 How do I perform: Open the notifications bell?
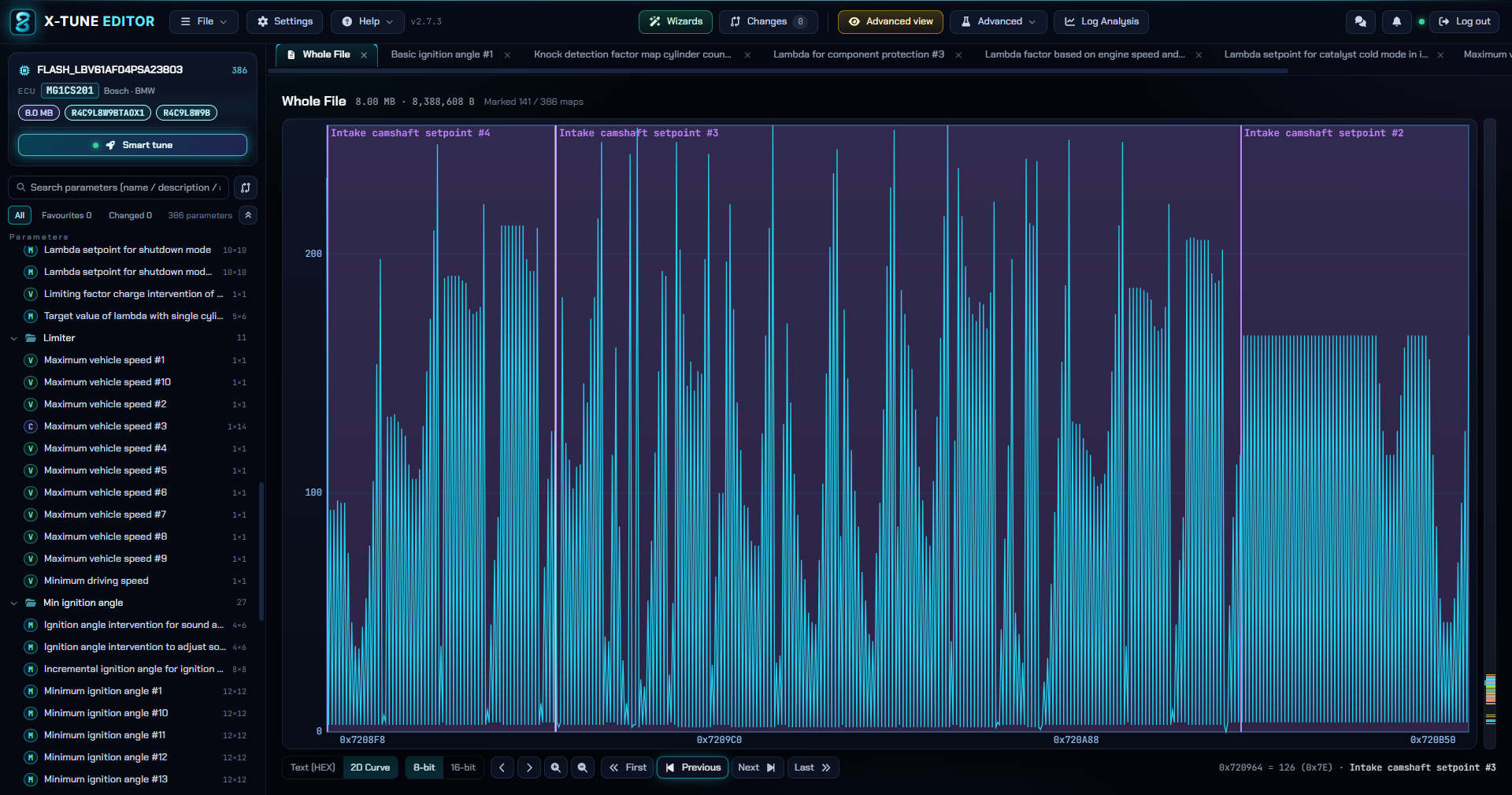click(x=1396, y=21)
